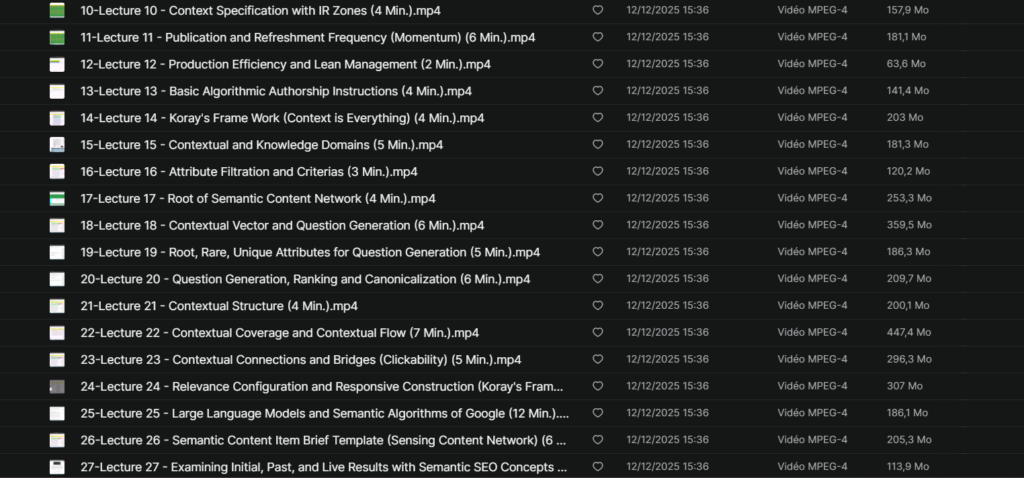This screenshot has height=478, width=1024.
Task: Toggle heart for Lecture 11 Publication file
Action: [598, 37]
